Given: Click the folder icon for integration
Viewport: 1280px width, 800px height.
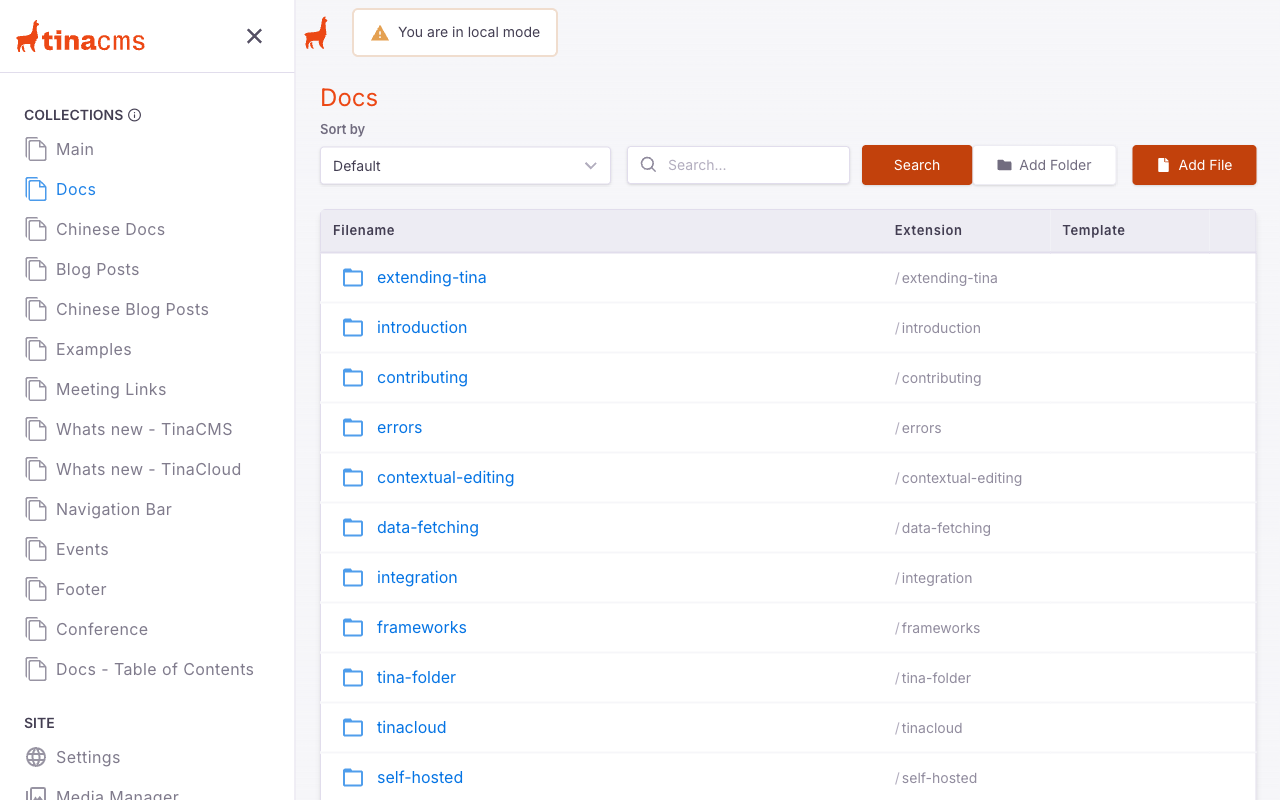Looking at the screenshot, I should tap(353, 577).
